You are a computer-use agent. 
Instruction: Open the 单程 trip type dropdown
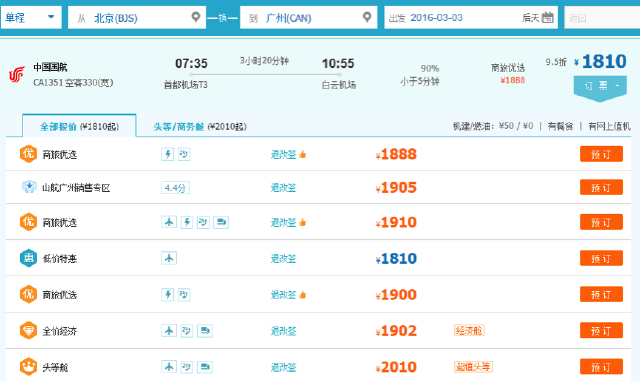pos(31,17)
